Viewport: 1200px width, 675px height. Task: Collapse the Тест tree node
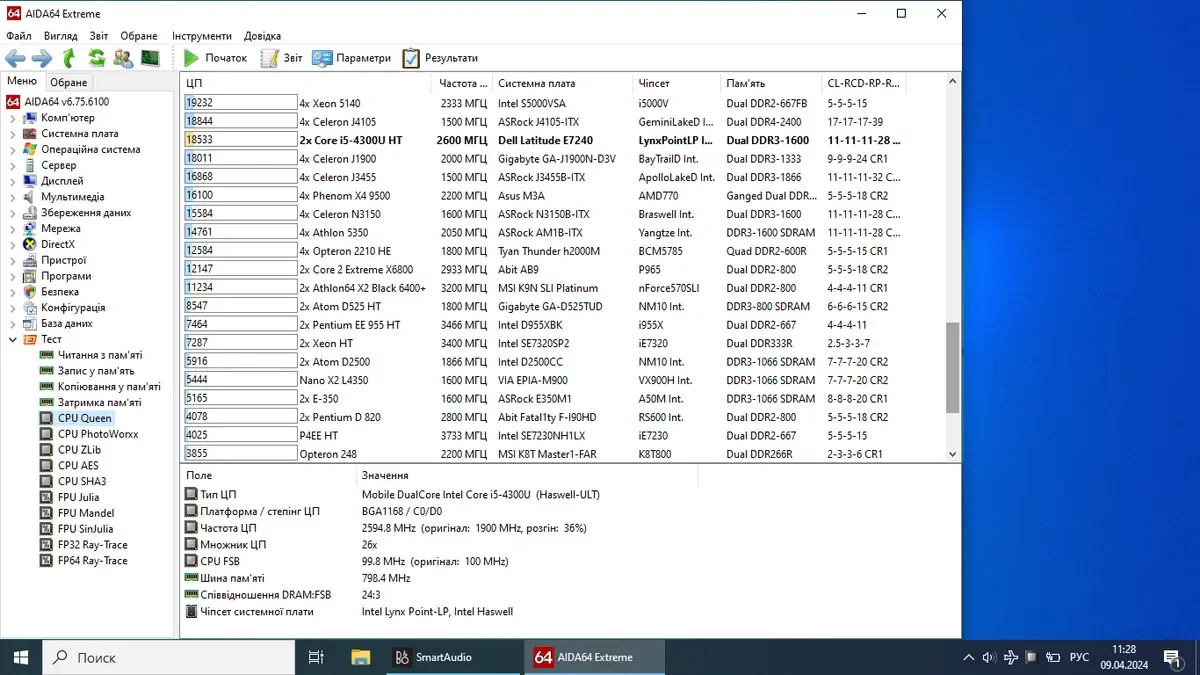click(13, 340)
